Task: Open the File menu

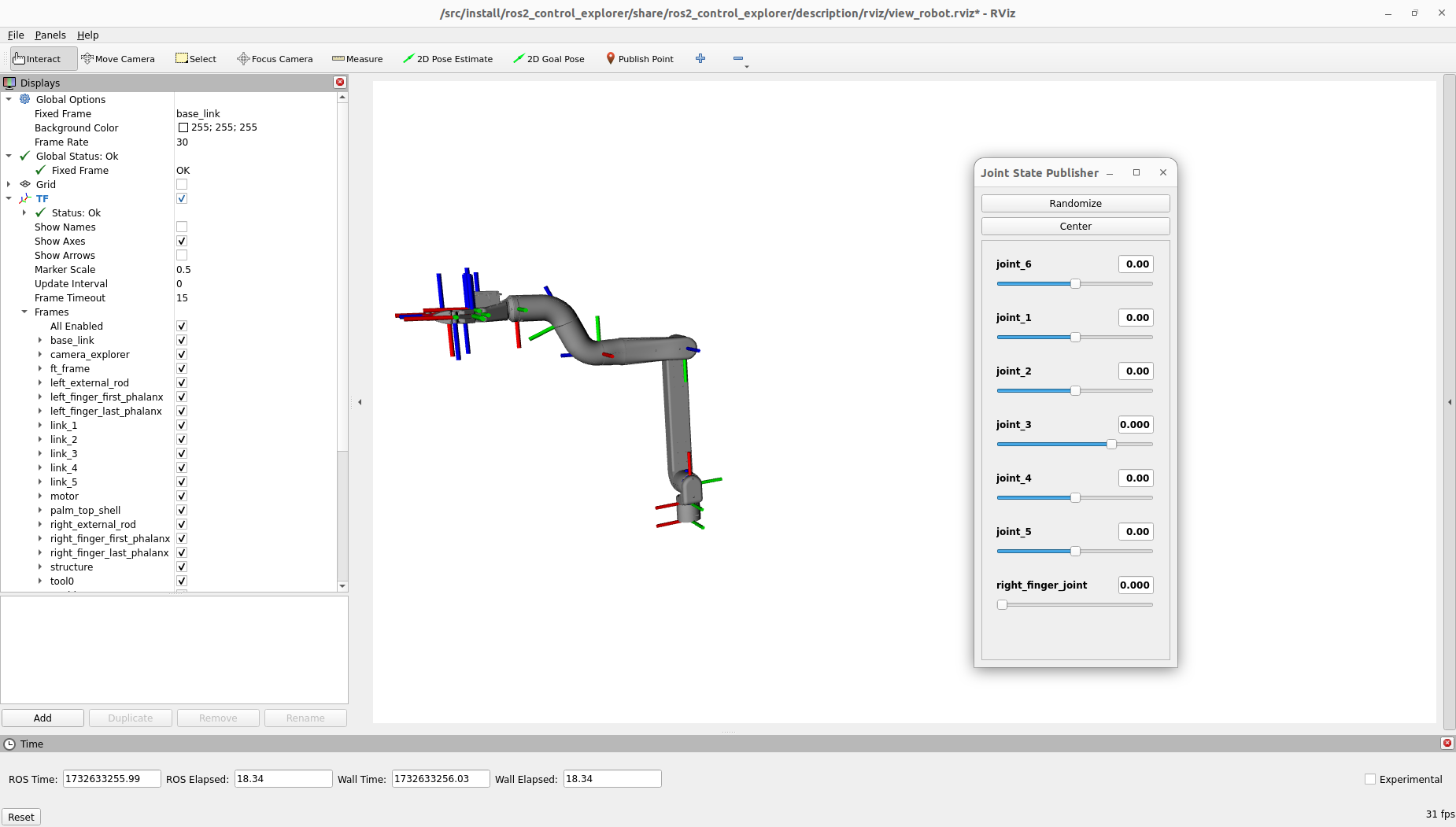Action: coord(16,35)
